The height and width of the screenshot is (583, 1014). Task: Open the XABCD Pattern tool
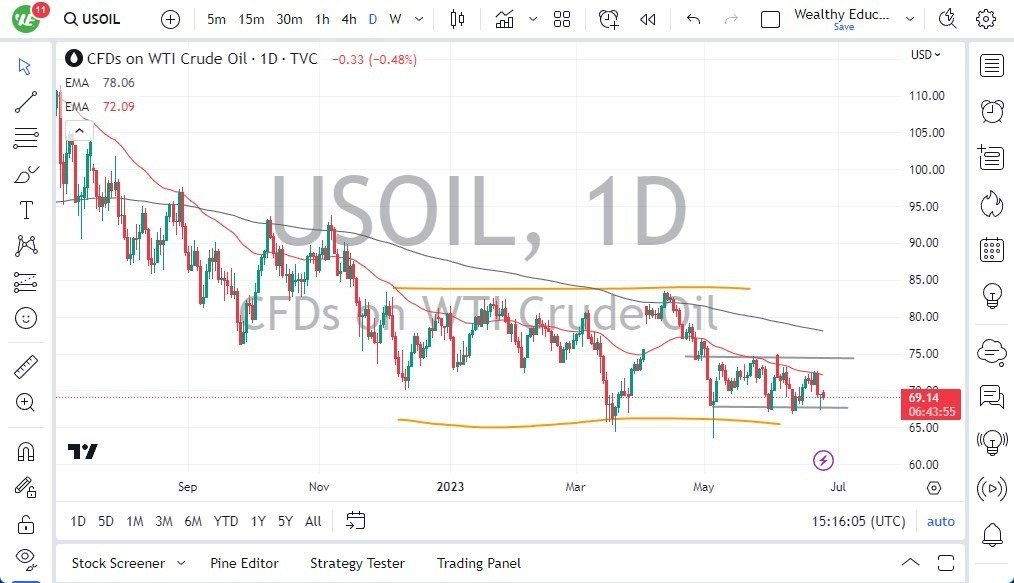pos(27,246)
